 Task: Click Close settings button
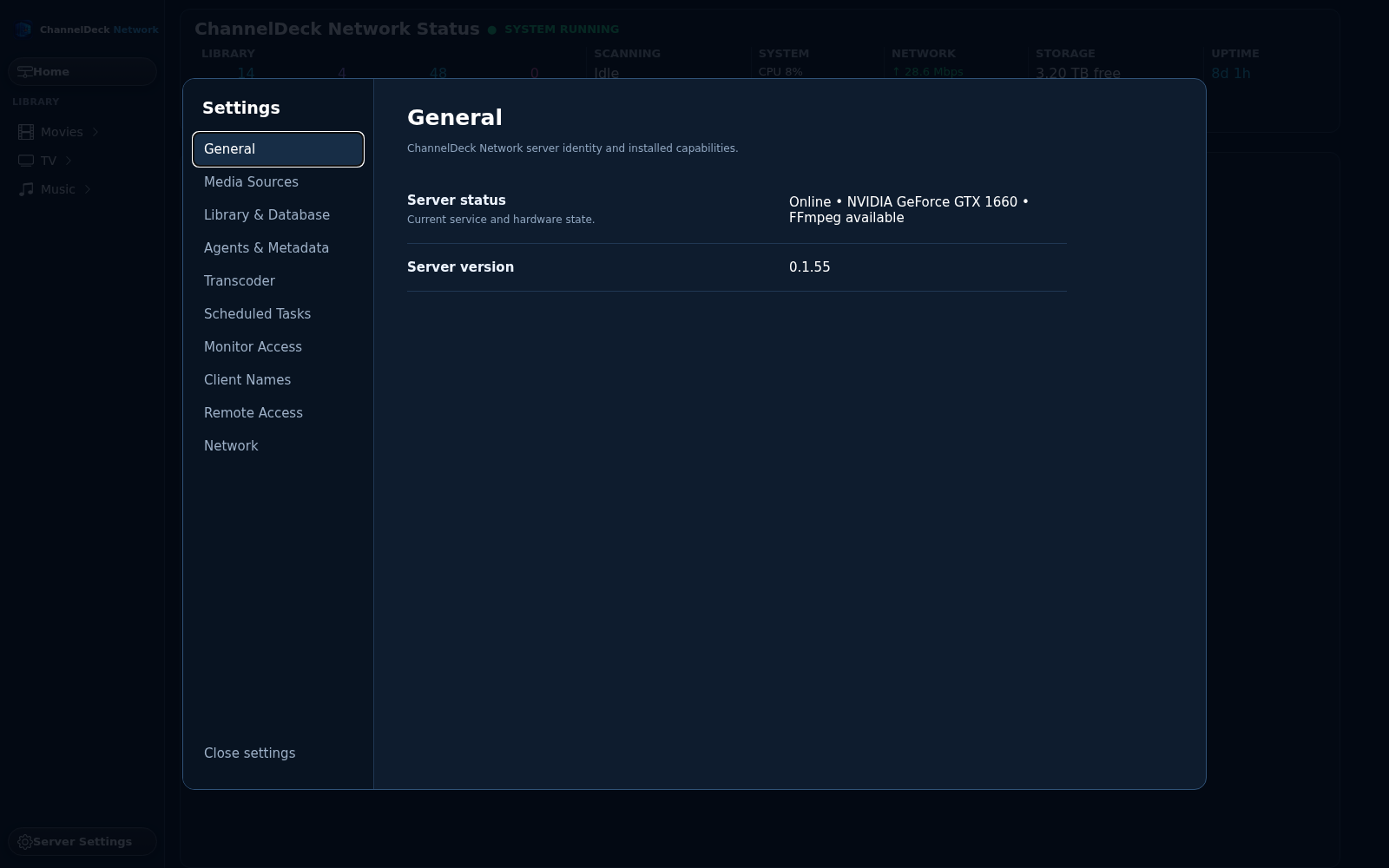[x=278, y=753]
